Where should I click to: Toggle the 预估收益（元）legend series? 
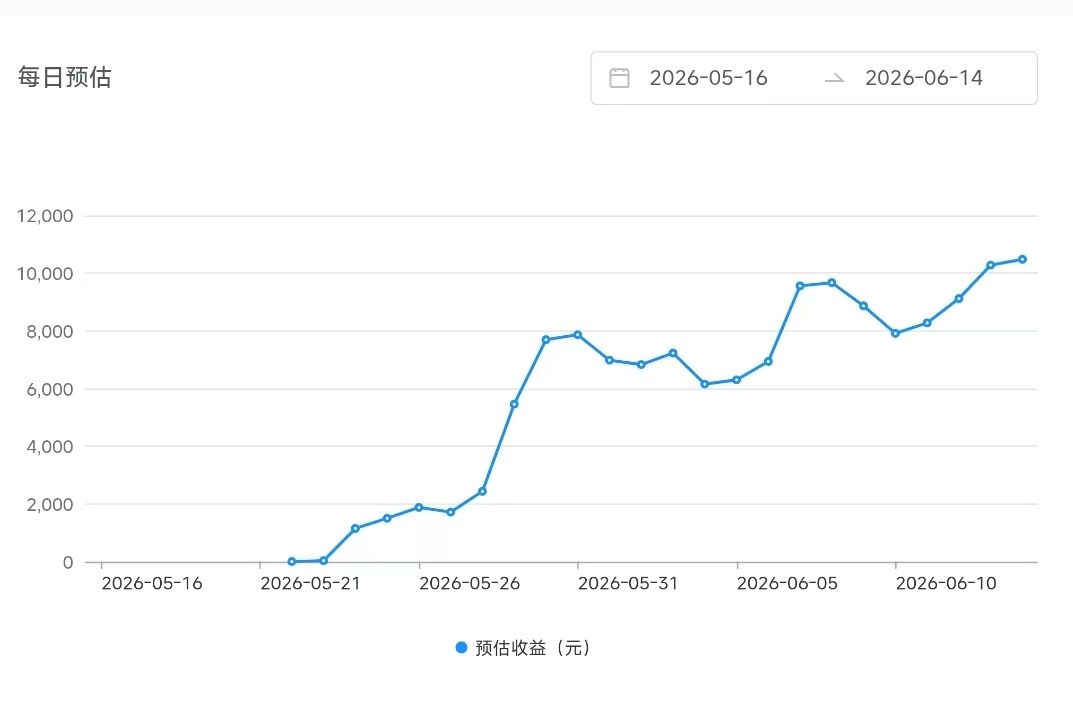[523, 647]
